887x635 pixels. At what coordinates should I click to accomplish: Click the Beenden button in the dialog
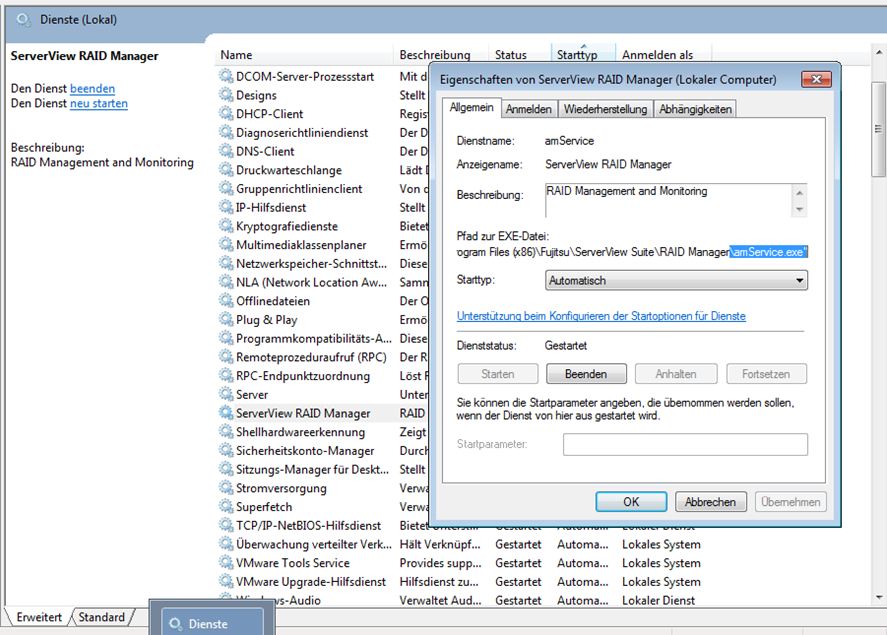[586, 374]
